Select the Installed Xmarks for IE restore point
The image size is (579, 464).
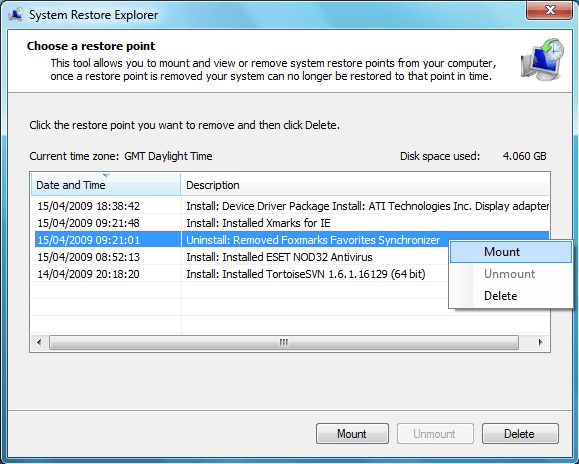point(291,223)
